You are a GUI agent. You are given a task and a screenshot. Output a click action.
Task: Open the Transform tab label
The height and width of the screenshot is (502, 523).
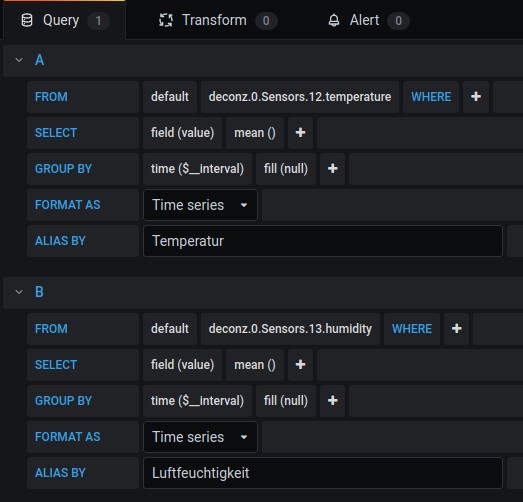[214, 20]
